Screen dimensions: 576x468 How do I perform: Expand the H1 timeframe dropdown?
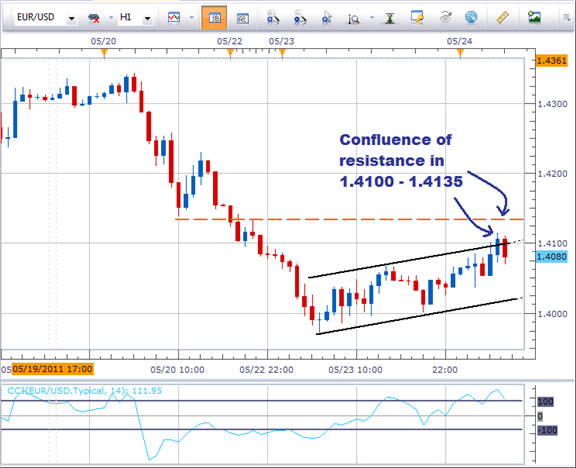tap(147, 18)
